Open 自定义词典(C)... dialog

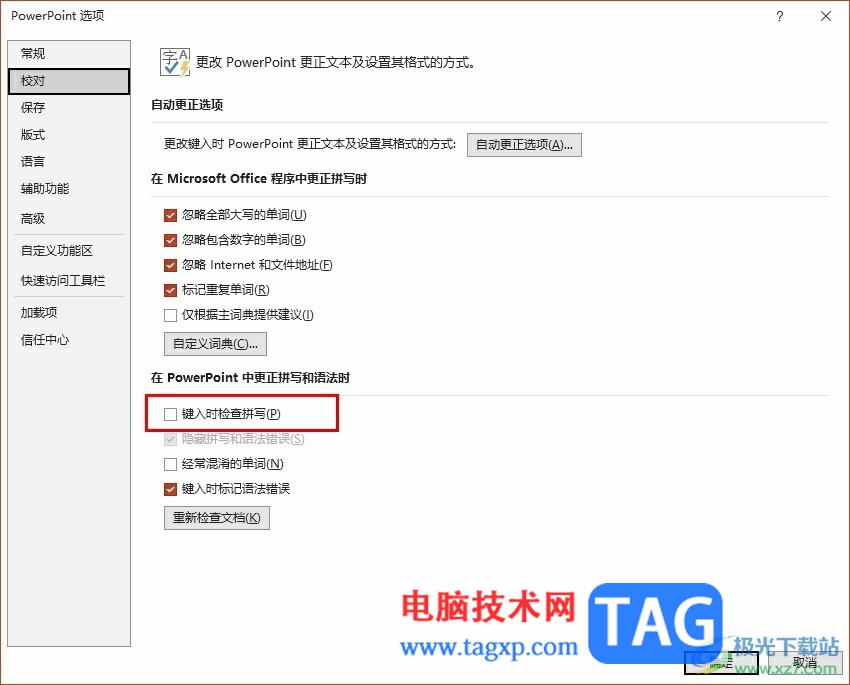(x=215, y=344)
